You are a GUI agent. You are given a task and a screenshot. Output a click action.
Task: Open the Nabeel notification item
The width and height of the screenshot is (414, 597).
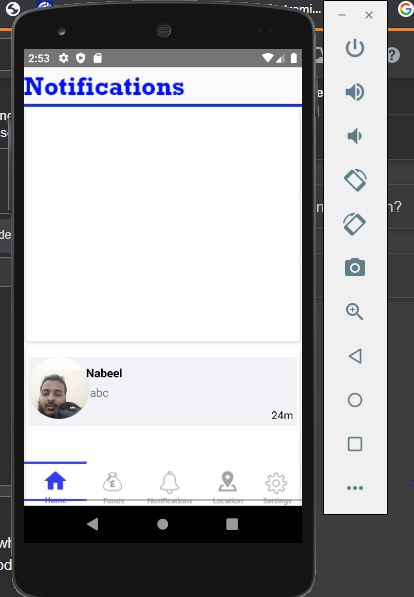tap(163, 391)
